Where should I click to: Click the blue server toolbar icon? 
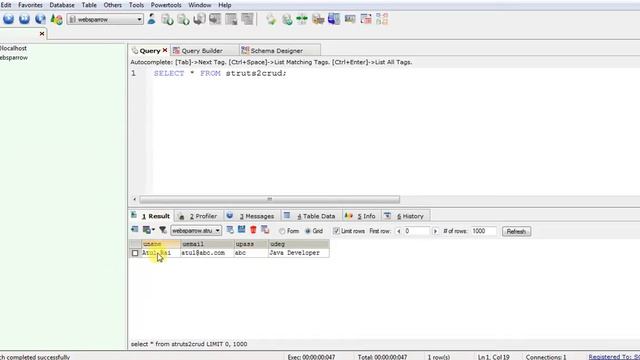(x=334, y=19)
